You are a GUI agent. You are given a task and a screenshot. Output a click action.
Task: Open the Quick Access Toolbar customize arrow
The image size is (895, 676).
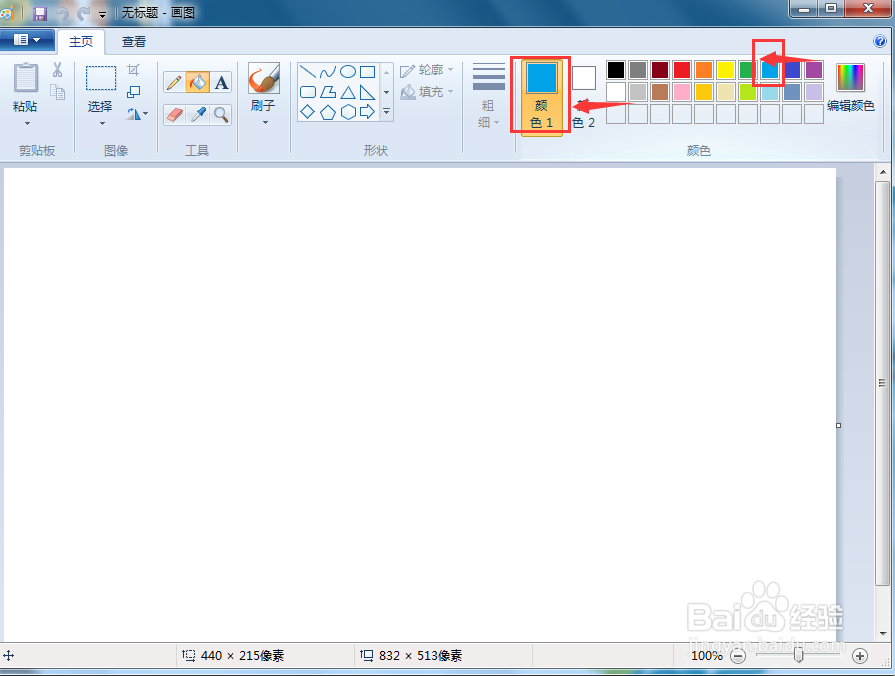[x=102, y=14]
